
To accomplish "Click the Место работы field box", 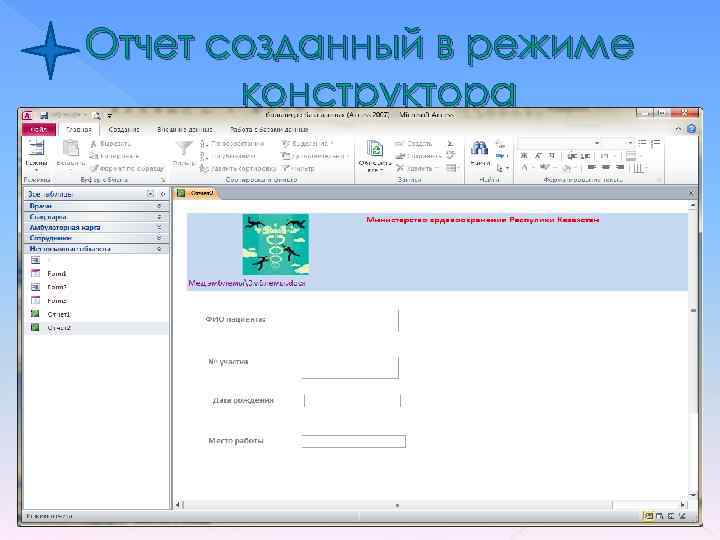I will pos(354,441).
